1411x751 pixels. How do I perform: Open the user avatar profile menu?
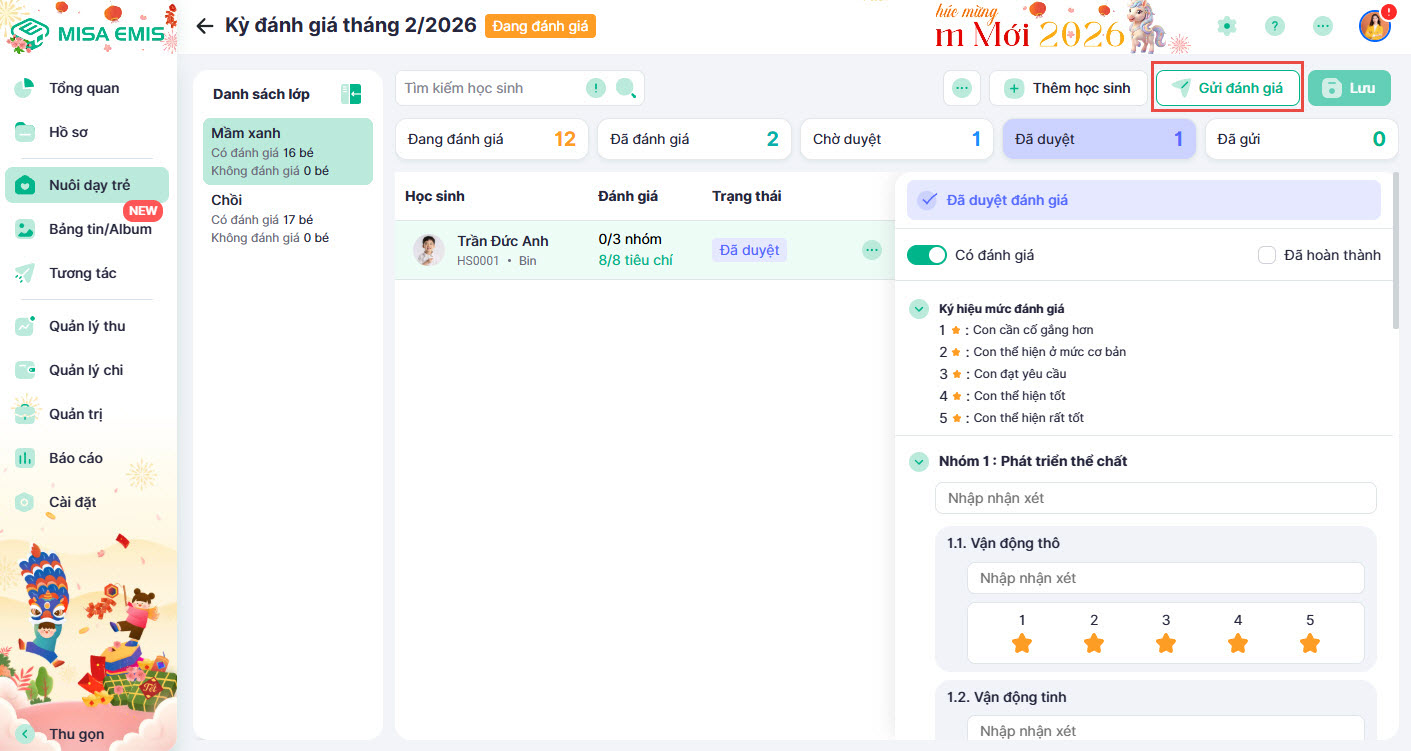click(x=1375, y=26)
